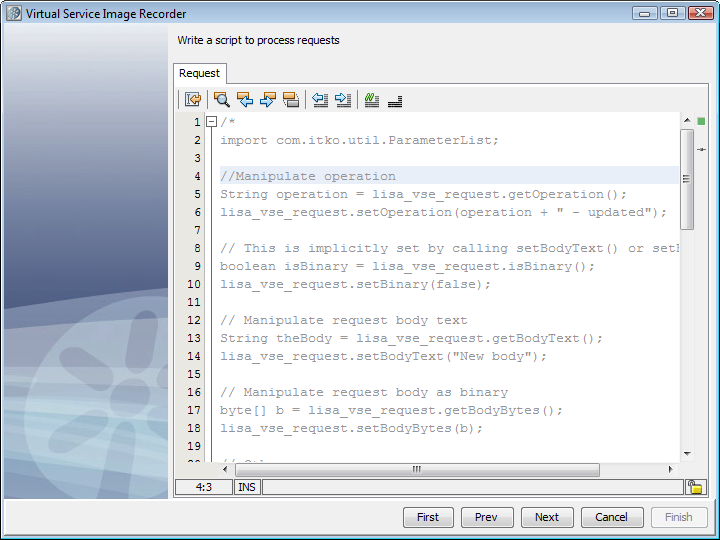Maximize the Virtual Service Image Recorder window
The width and height of the screenshot is (720, 540).
pos(672,13)
